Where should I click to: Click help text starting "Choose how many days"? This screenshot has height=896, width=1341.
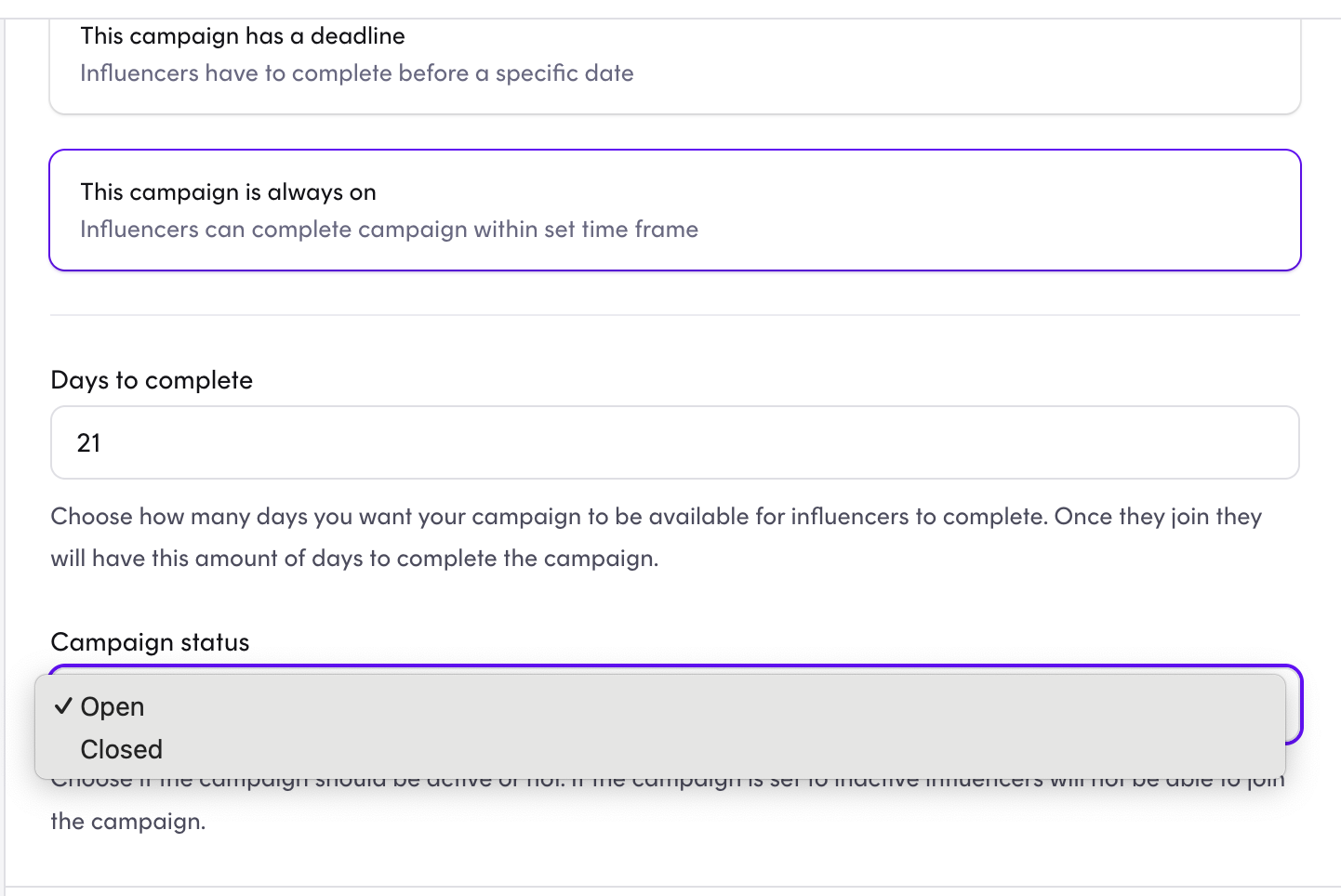point(656,517)
